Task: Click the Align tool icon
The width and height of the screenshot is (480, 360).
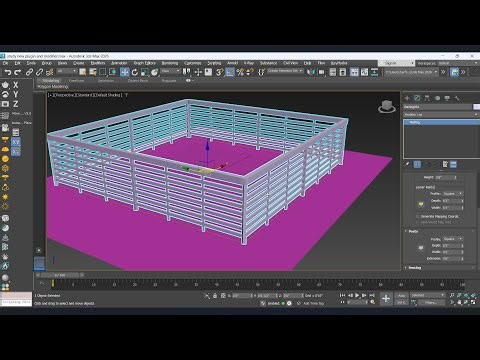Action: click(321, 72)
